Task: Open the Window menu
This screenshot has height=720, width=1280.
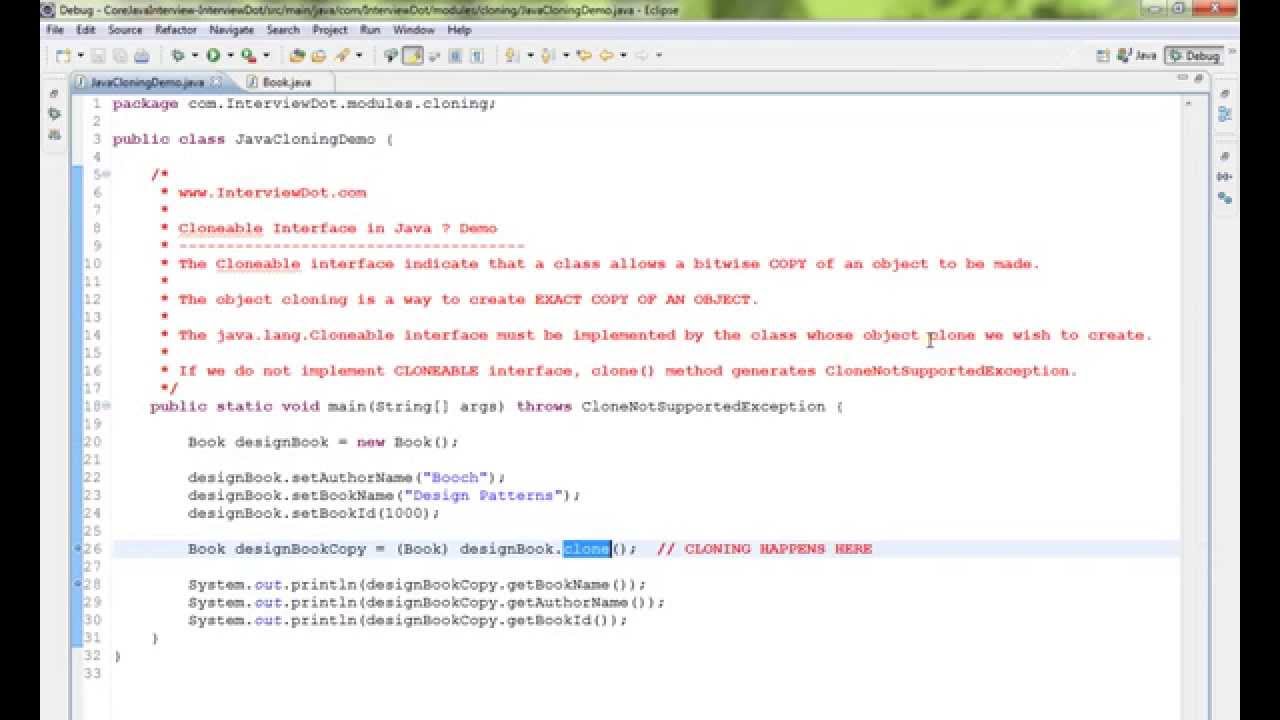Action: tap(414, 30)
